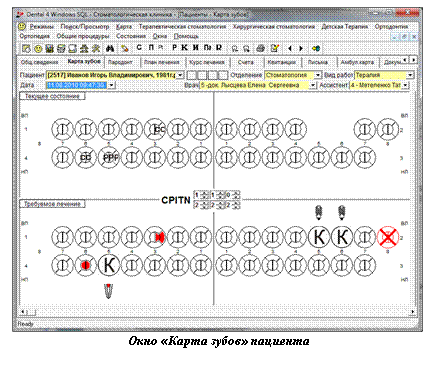Click the bold П toolbar button

click(151, 48)
